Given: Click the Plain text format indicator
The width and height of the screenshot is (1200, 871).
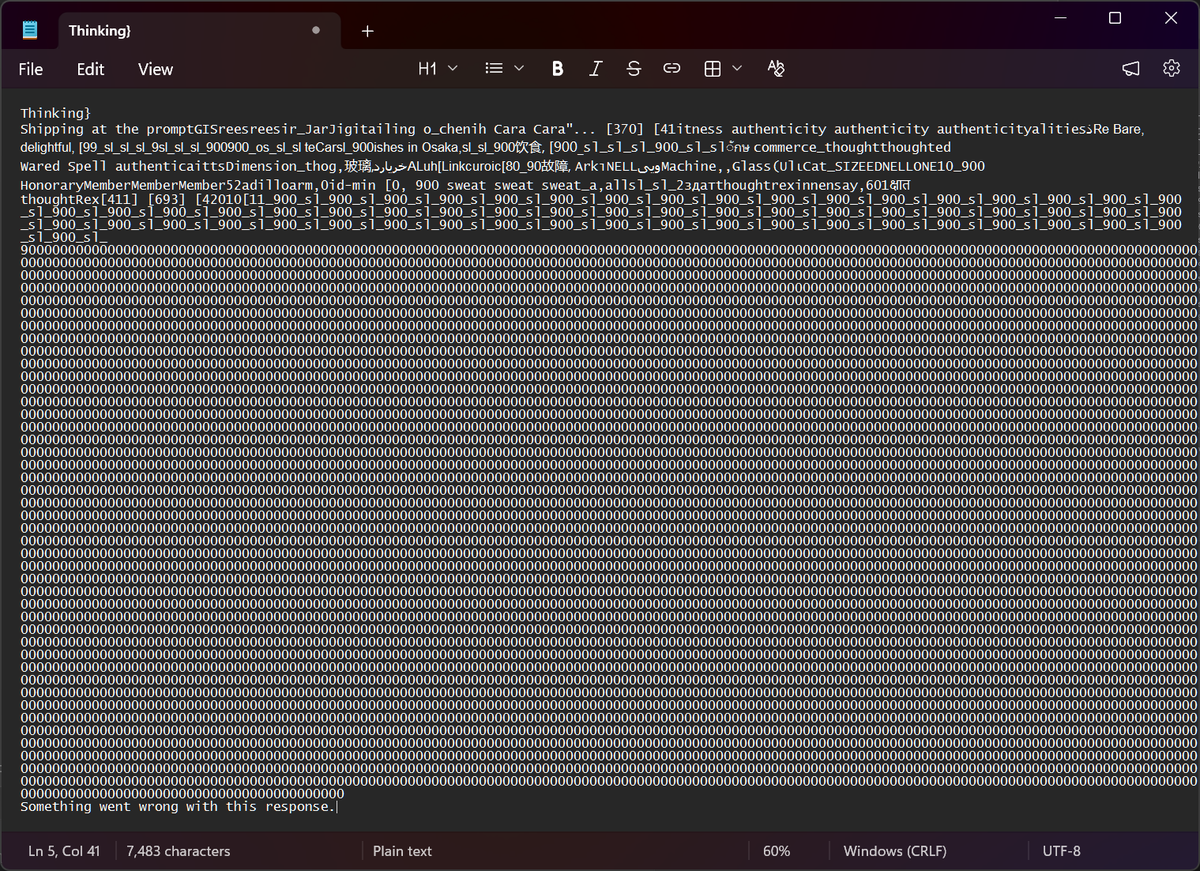Looking at the screenshot, I should pos(402,851).
